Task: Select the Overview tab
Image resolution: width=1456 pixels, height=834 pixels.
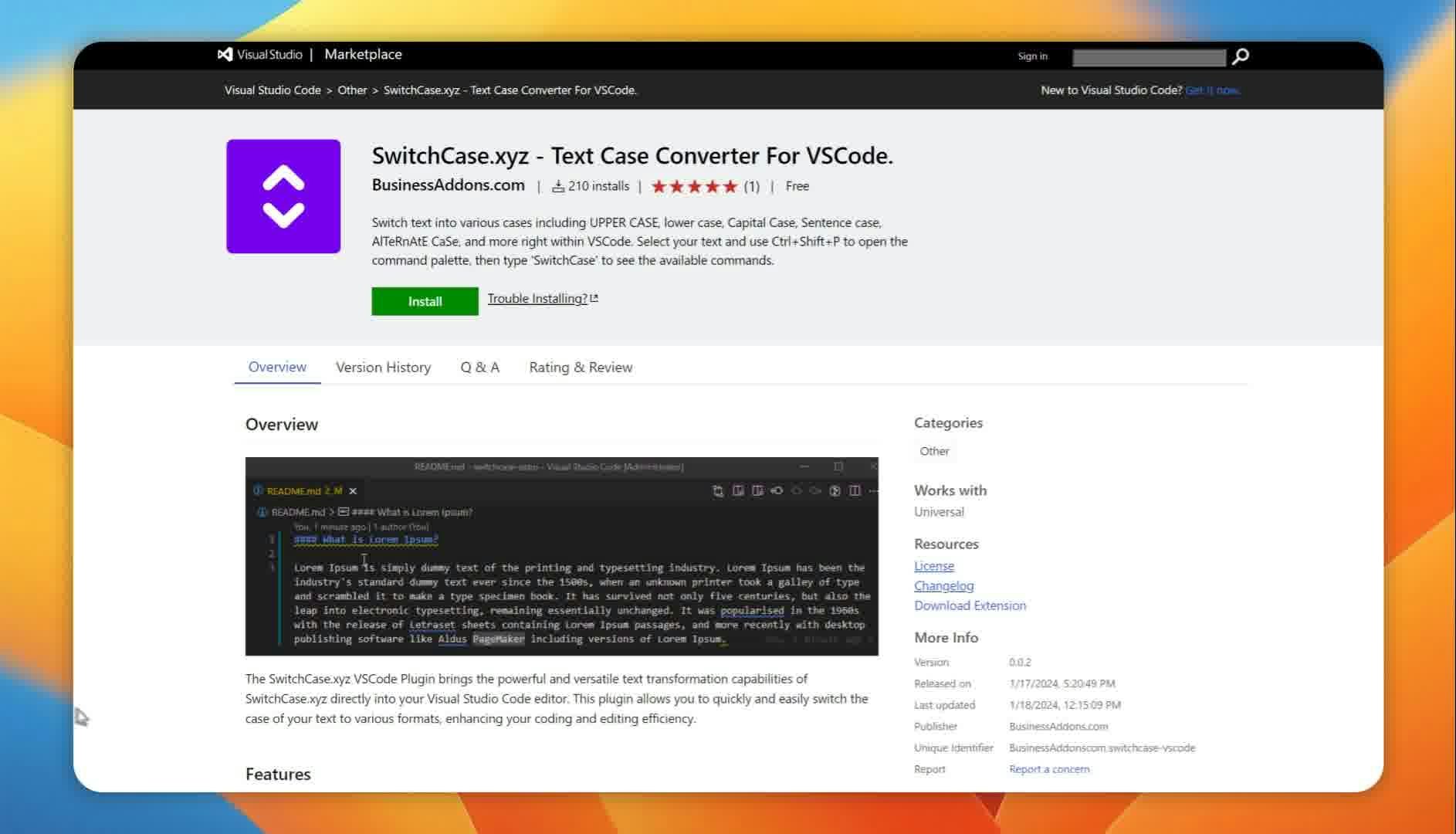Action: pos(277,367)
